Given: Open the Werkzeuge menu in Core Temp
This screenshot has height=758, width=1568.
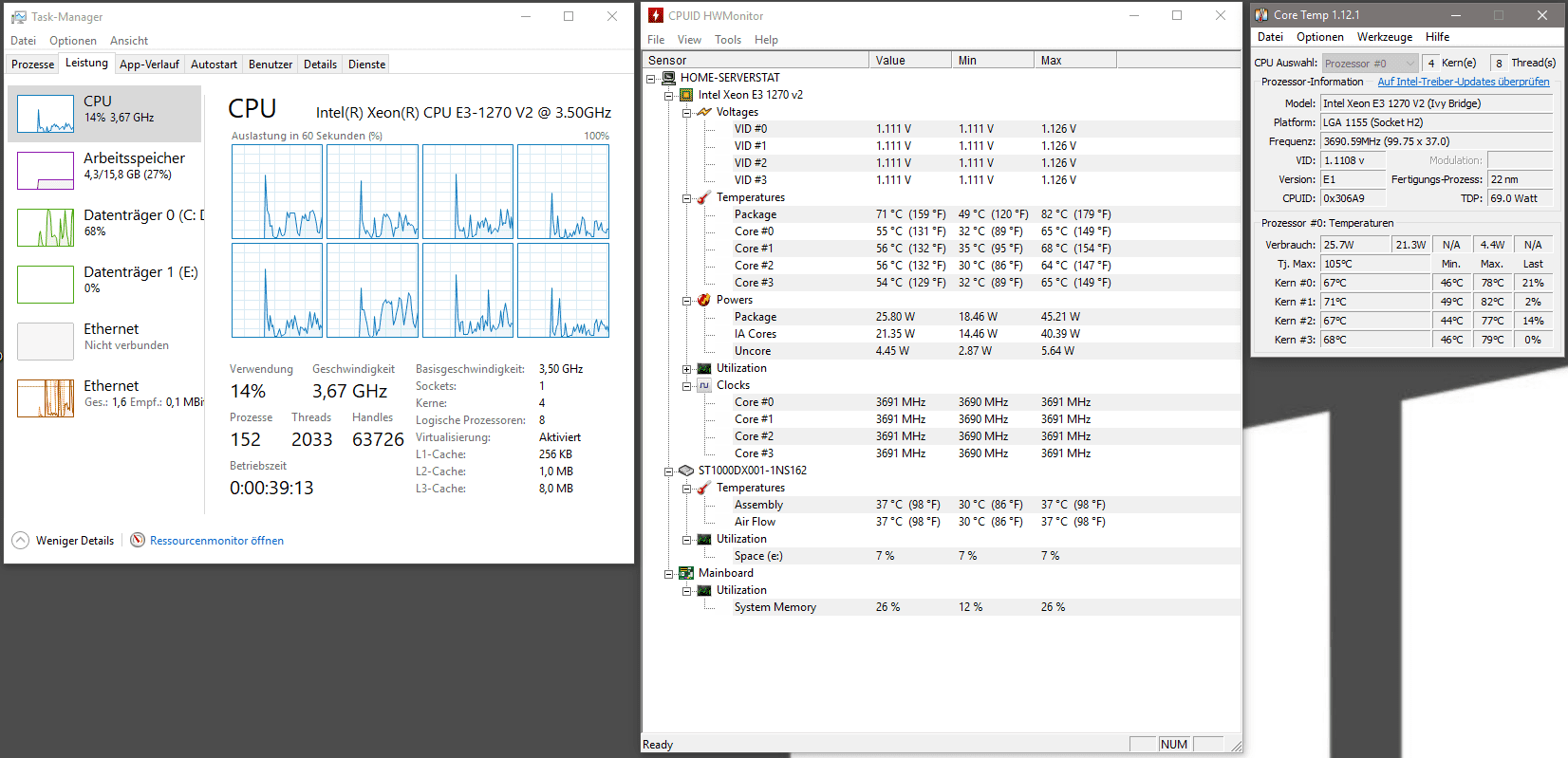Looking at the screenshot, I should point(1384,37).
